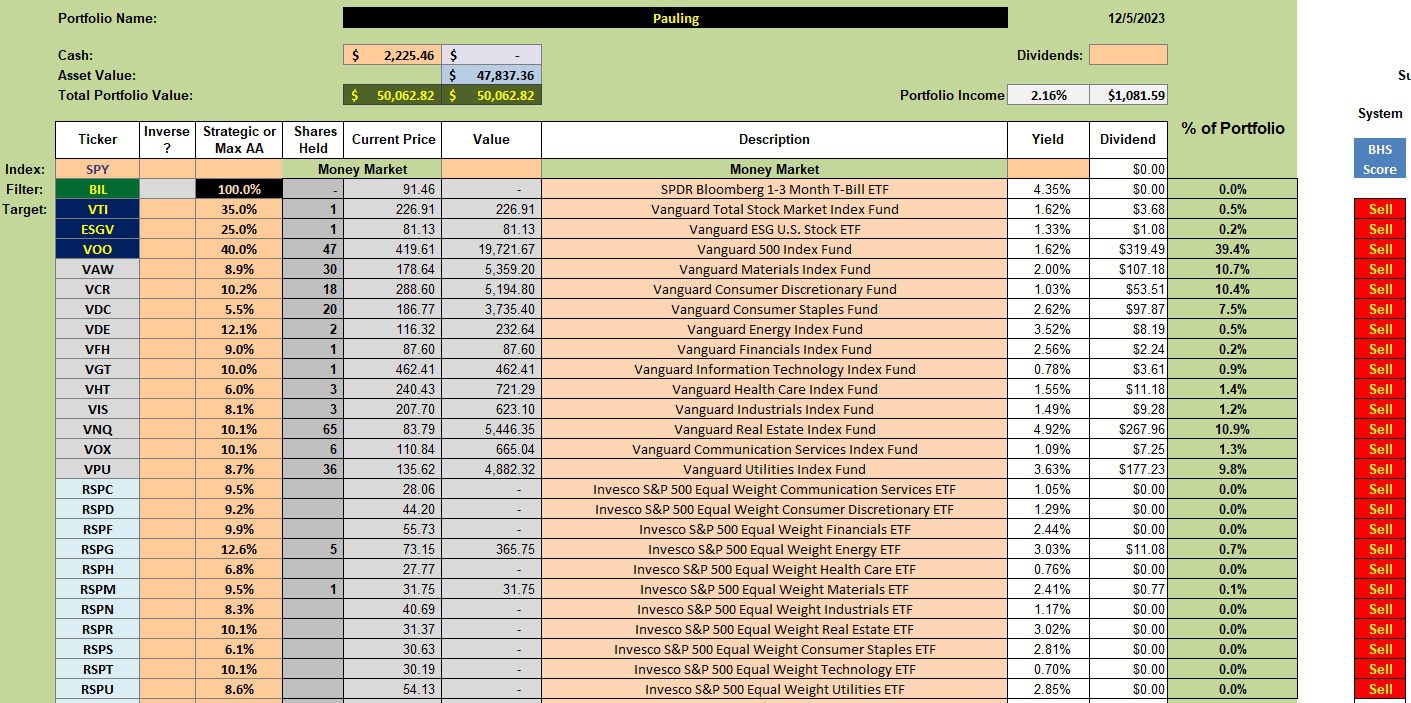Select the blue BHS Score header
Image resolution: width=1411 pixels, height=703 pixels.
pos(1380,159)
